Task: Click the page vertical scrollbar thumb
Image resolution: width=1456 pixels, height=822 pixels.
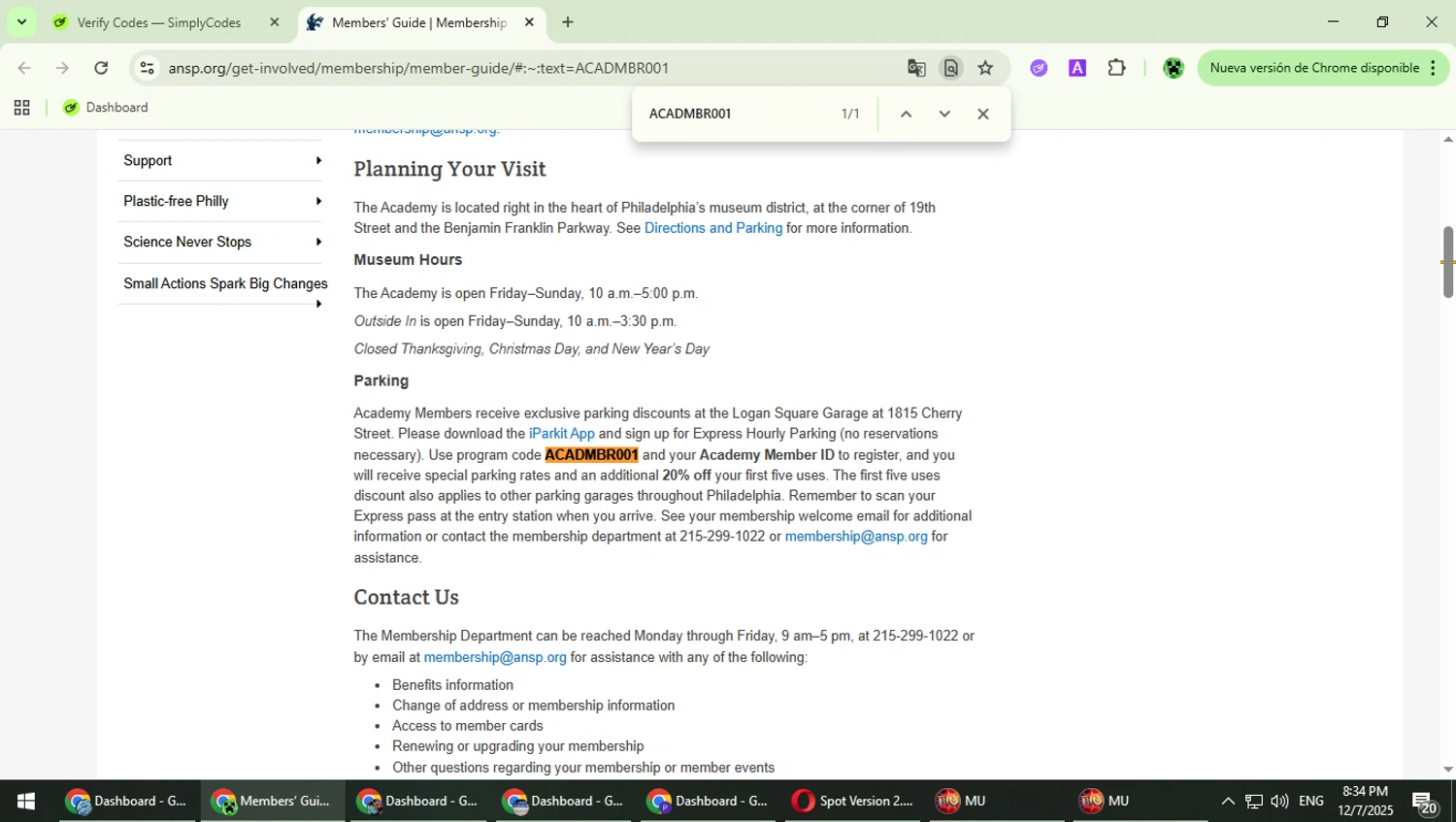Action: coord(1447,262)
